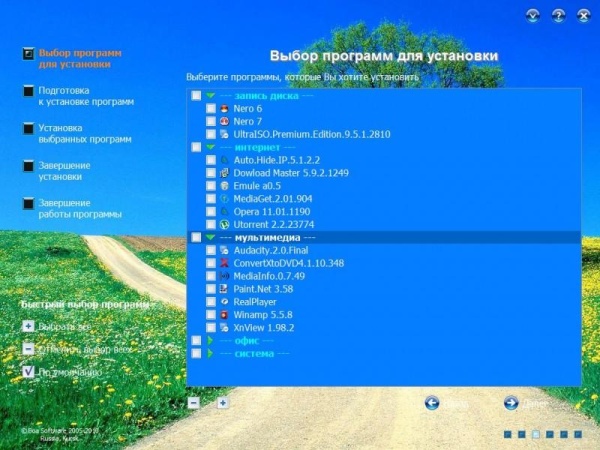Select the --- система --- group label
The height and width of the screenshot is (450, 600).
pyautogui.click(x=254, y=354)
